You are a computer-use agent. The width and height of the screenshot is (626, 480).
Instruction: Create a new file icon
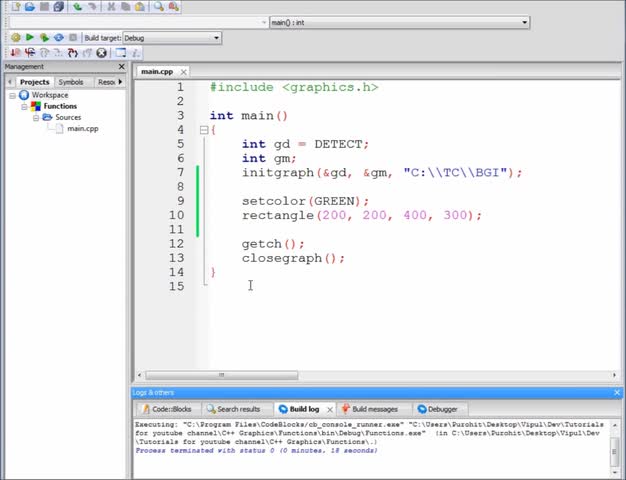[x=16, y=6]
